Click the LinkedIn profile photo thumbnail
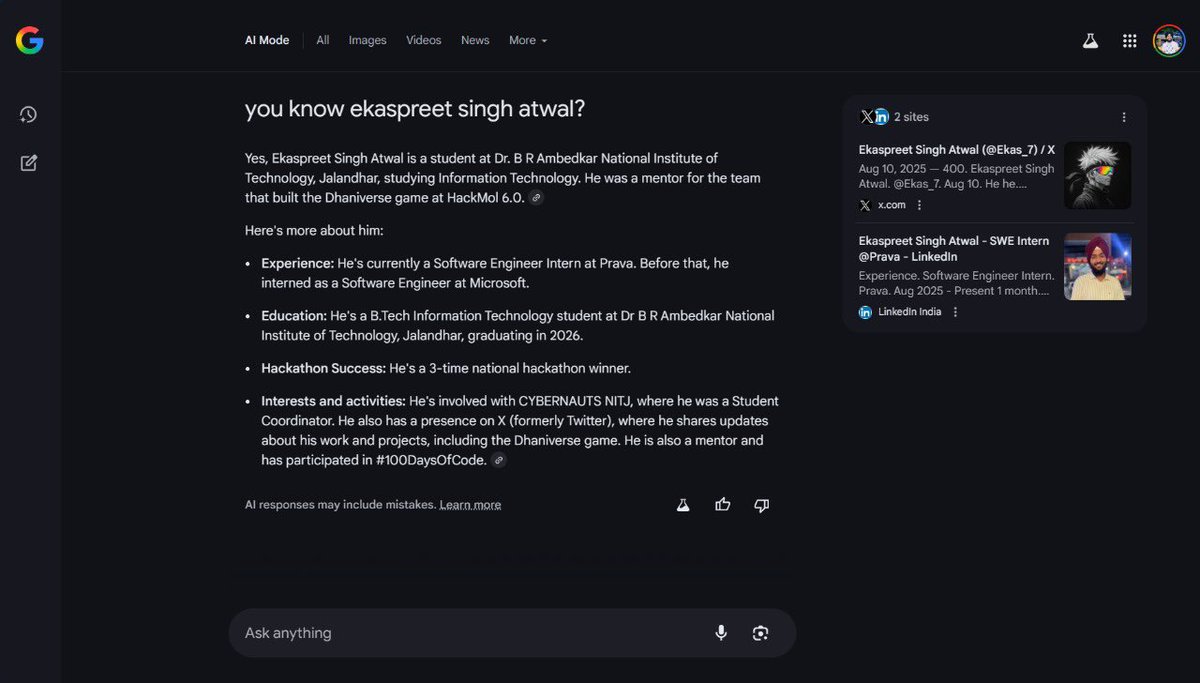 (1097, 266)
